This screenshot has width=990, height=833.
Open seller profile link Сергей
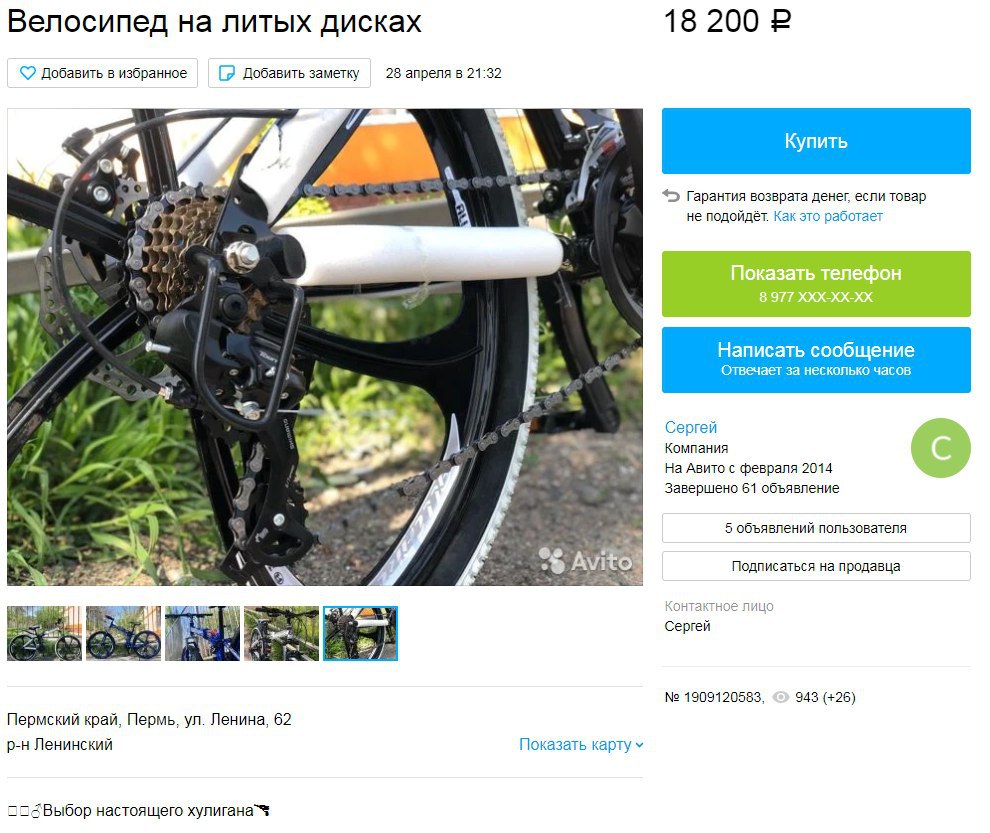[691, 428]
